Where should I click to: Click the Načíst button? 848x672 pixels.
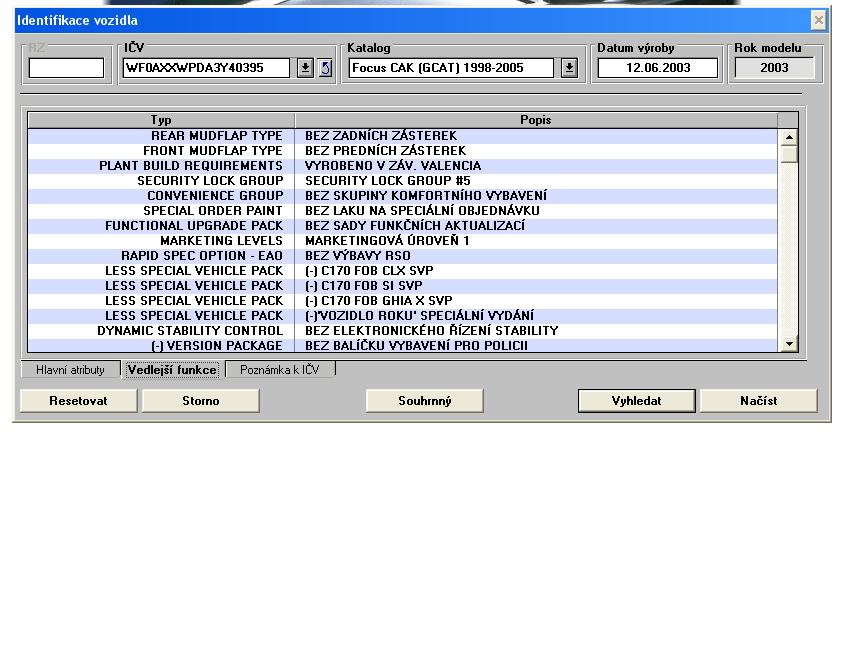point(758,401)
